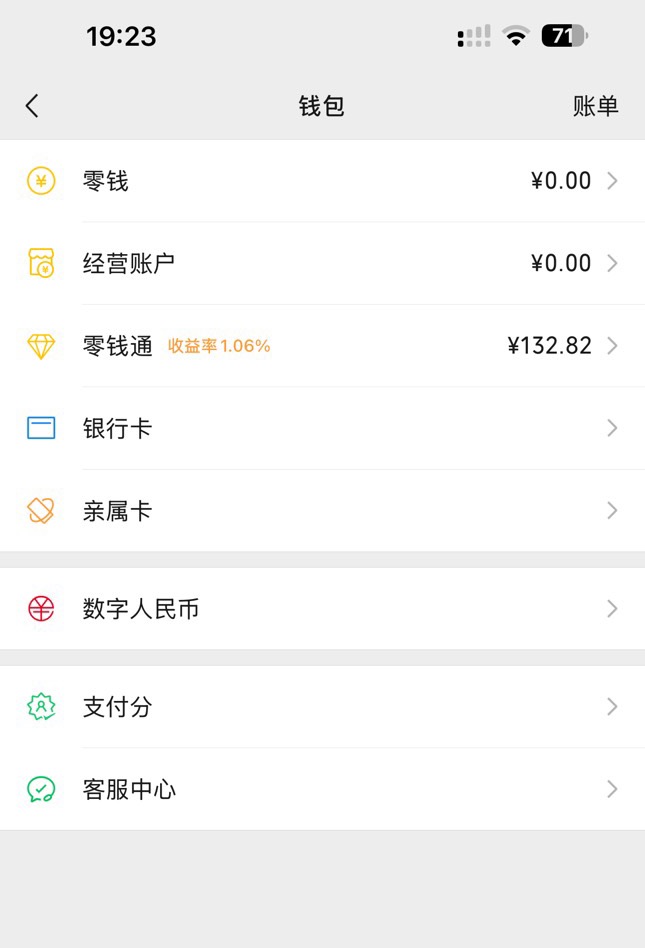
Task: Tap the diamond 零钱通 icon
Action: 41,346
